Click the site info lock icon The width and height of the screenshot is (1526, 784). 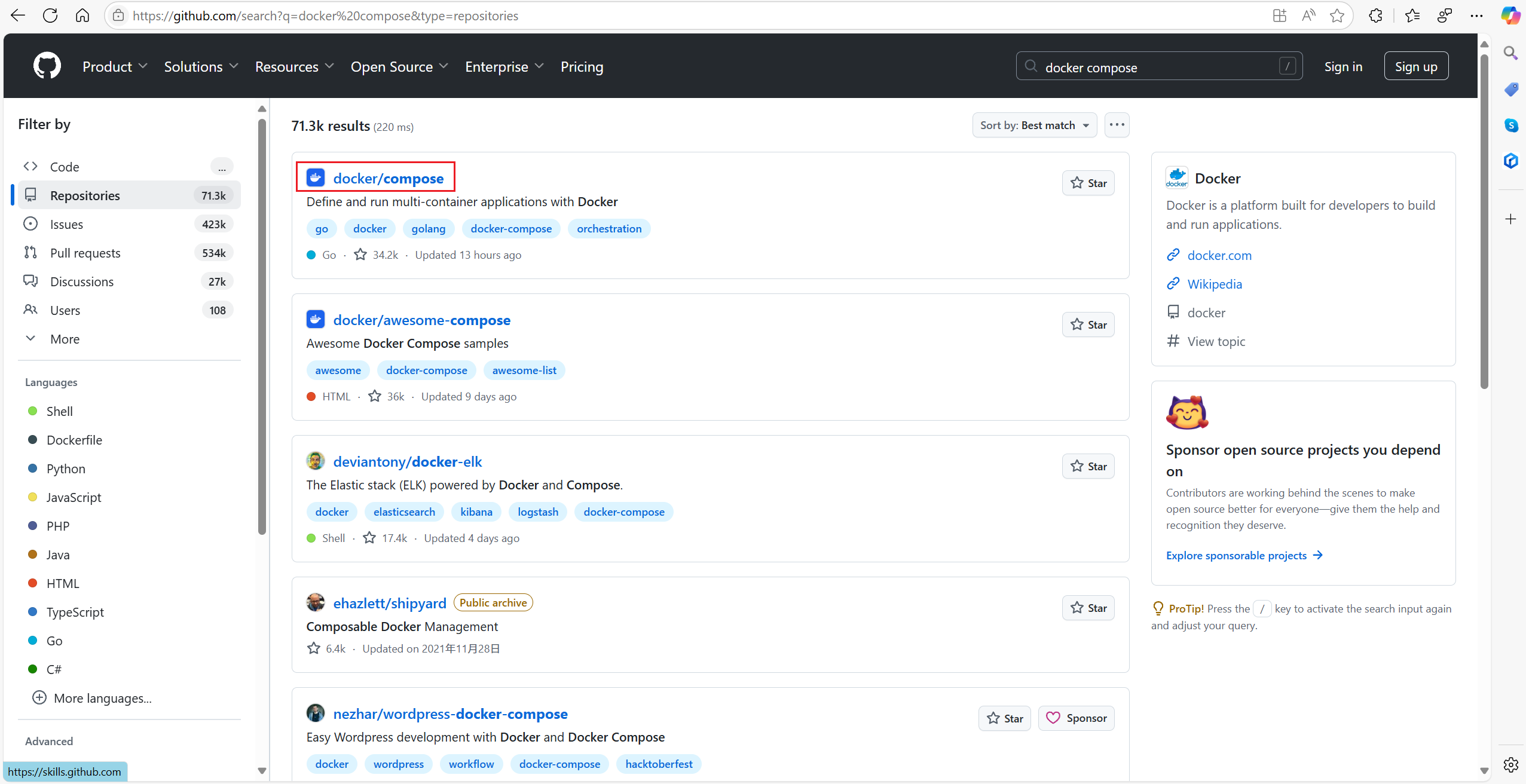(118, 16)
